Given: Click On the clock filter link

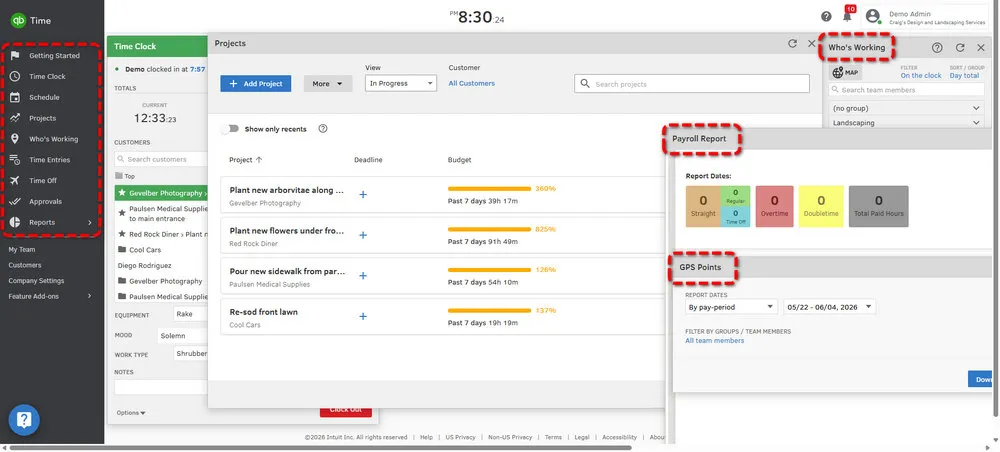Looking at the screenshot, I should (921, 75).
